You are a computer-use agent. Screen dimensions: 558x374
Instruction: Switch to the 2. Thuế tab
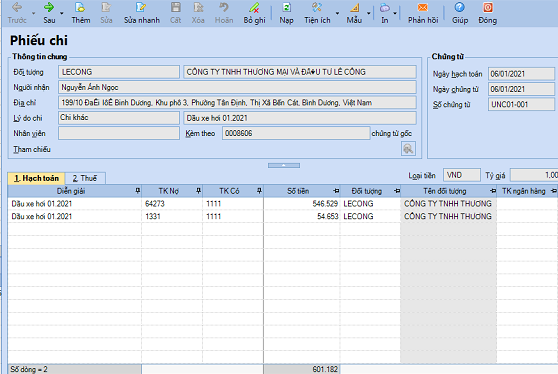click(85, 178)
